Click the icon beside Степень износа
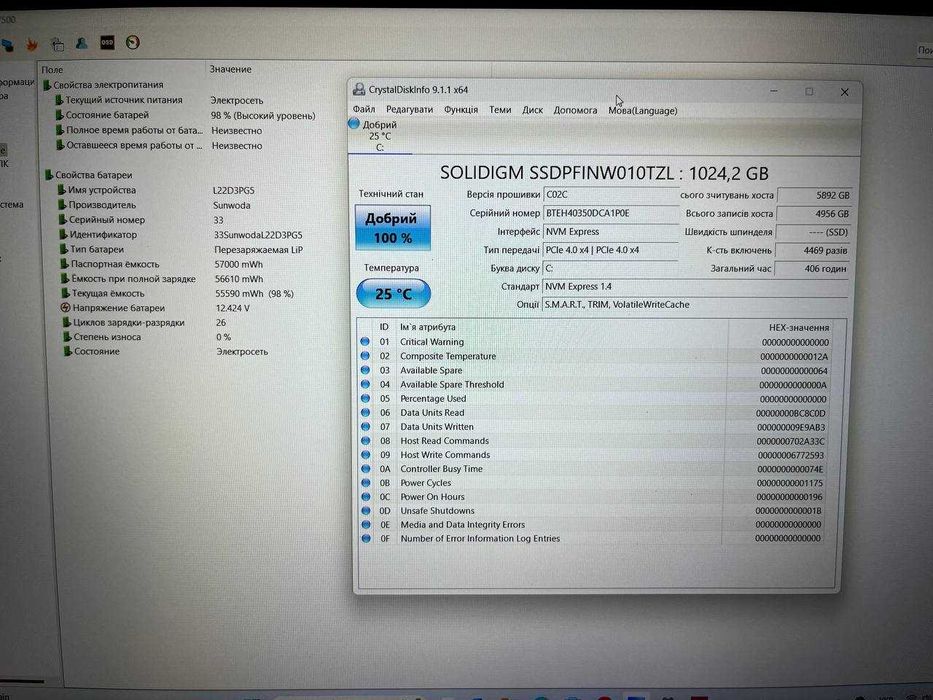This screenshot has width=933, height=700. (x=67, y=336)
